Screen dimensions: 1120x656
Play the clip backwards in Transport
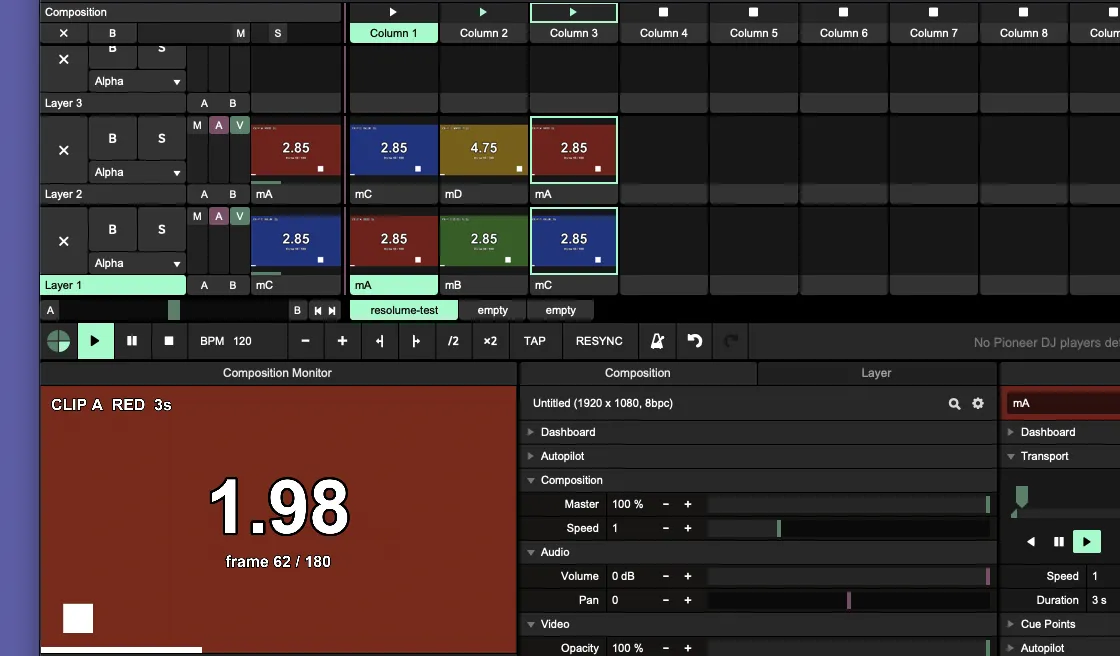[1031, 542]
